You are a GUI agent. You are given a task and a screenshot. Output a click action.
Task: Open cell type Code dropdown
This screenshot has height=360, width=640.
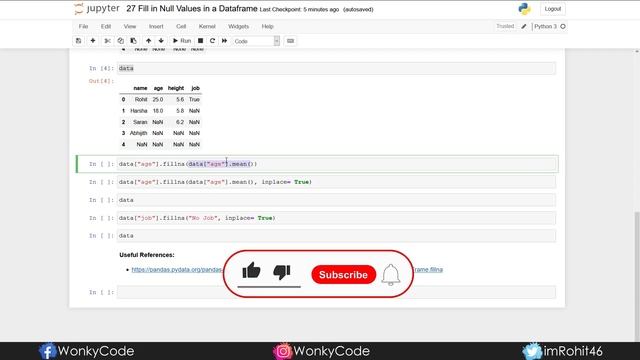(256, 41)
